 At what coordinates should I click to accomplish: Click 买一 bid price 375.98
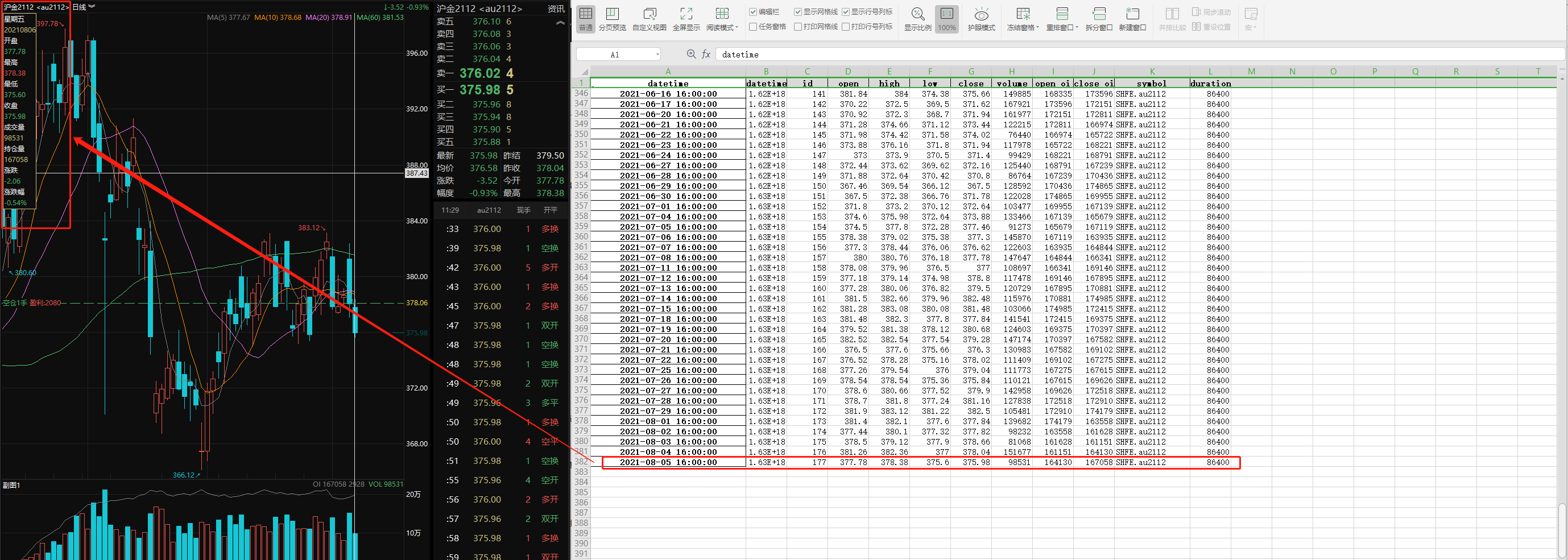tap(479, 90)
